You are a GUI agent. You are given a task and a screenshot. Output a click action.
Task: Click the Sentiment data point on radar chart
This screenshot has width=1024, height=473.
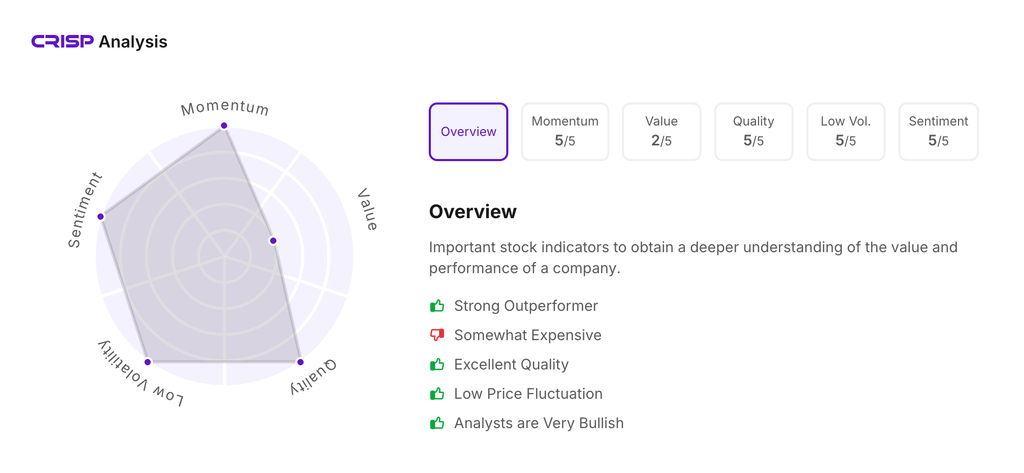point(101,216)
